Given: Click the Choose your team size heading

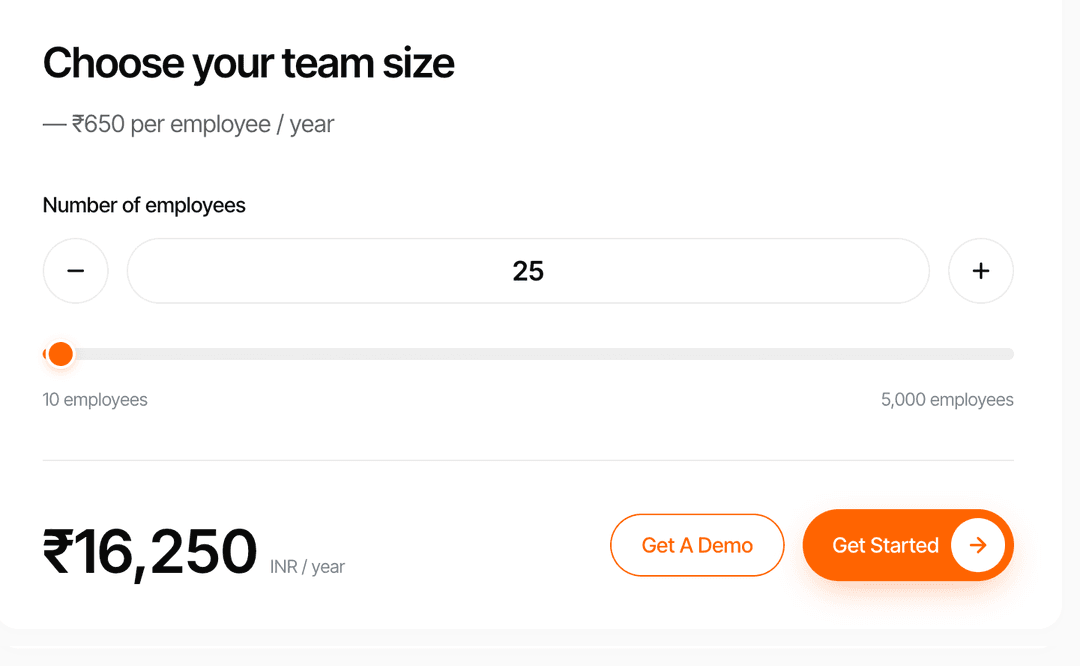Looking at the screenshot, I should [249, 64].
